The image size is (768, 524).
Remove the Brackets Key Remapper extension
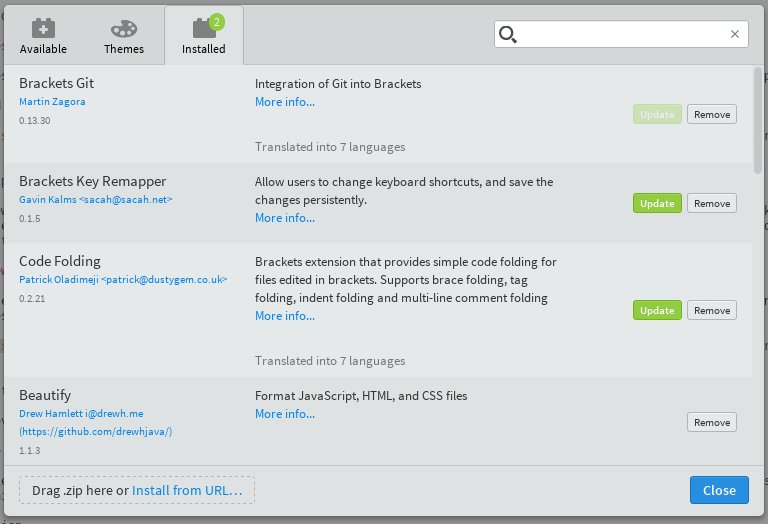click(x=712, y=203)
